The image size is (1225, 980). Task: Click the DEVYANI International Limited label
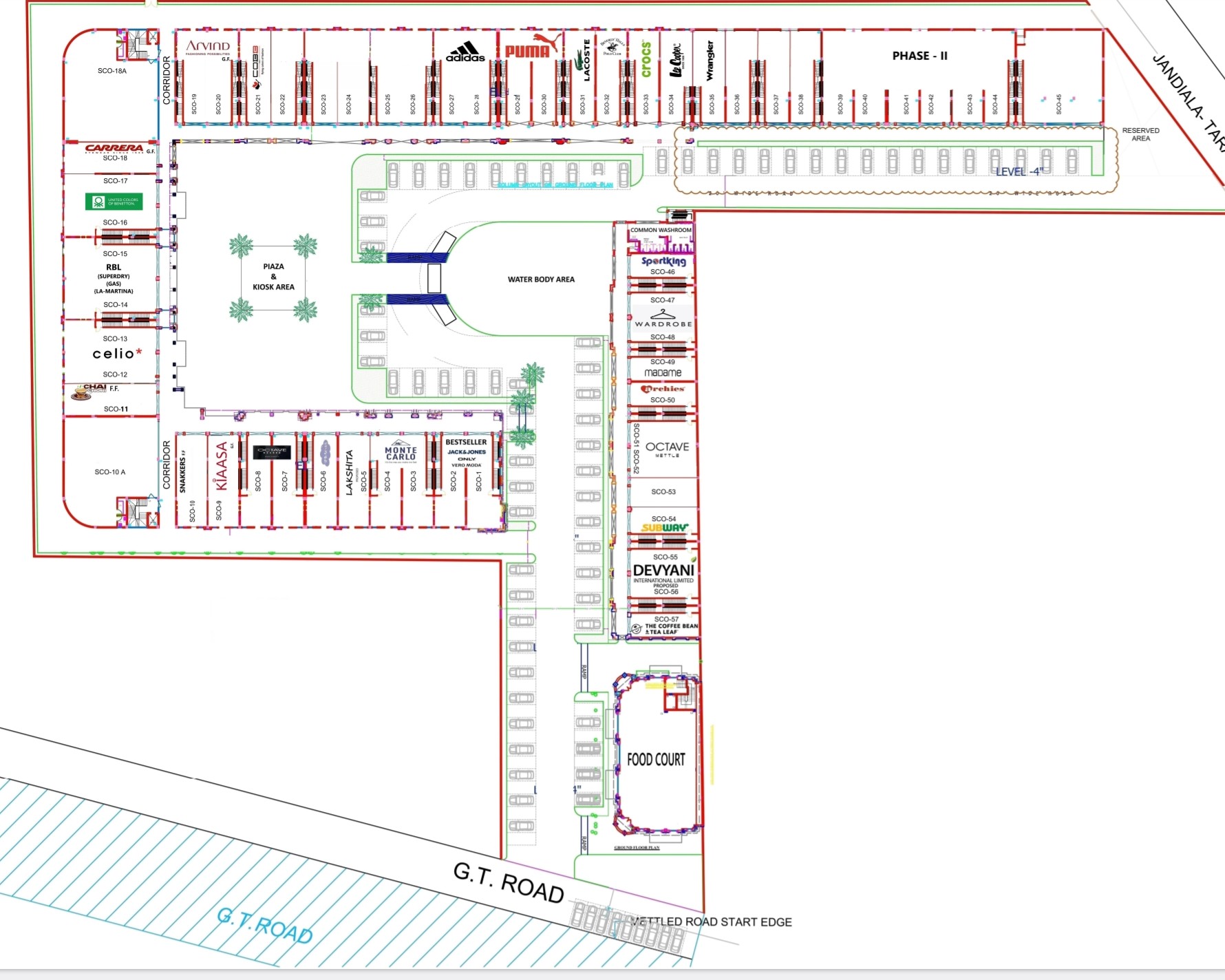(664, 574)
